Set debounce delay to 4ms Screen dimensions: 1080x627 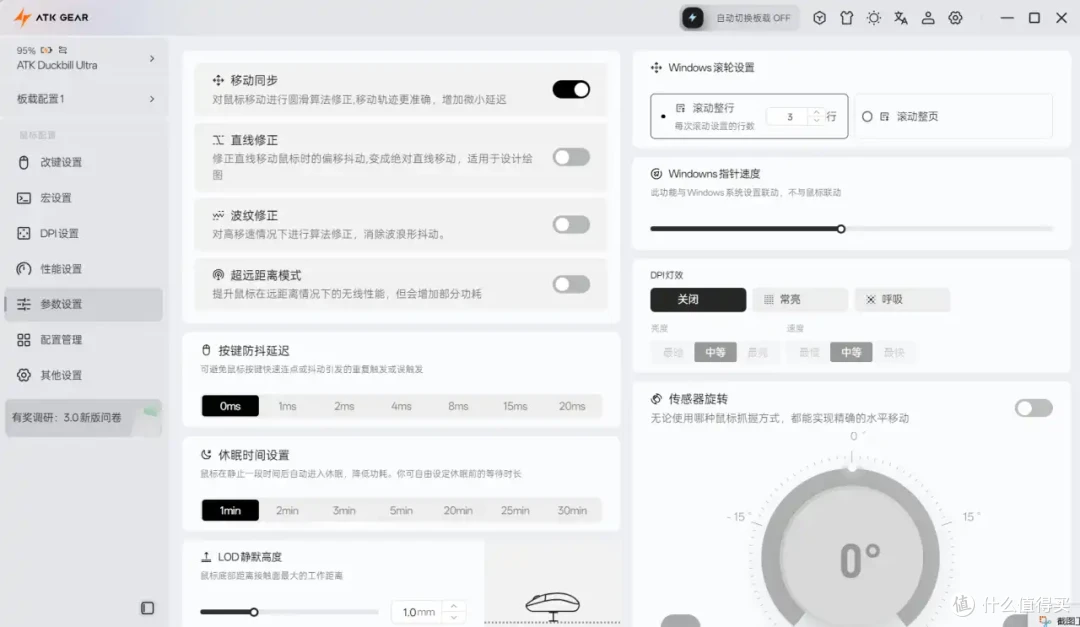(x=401, y=406)
